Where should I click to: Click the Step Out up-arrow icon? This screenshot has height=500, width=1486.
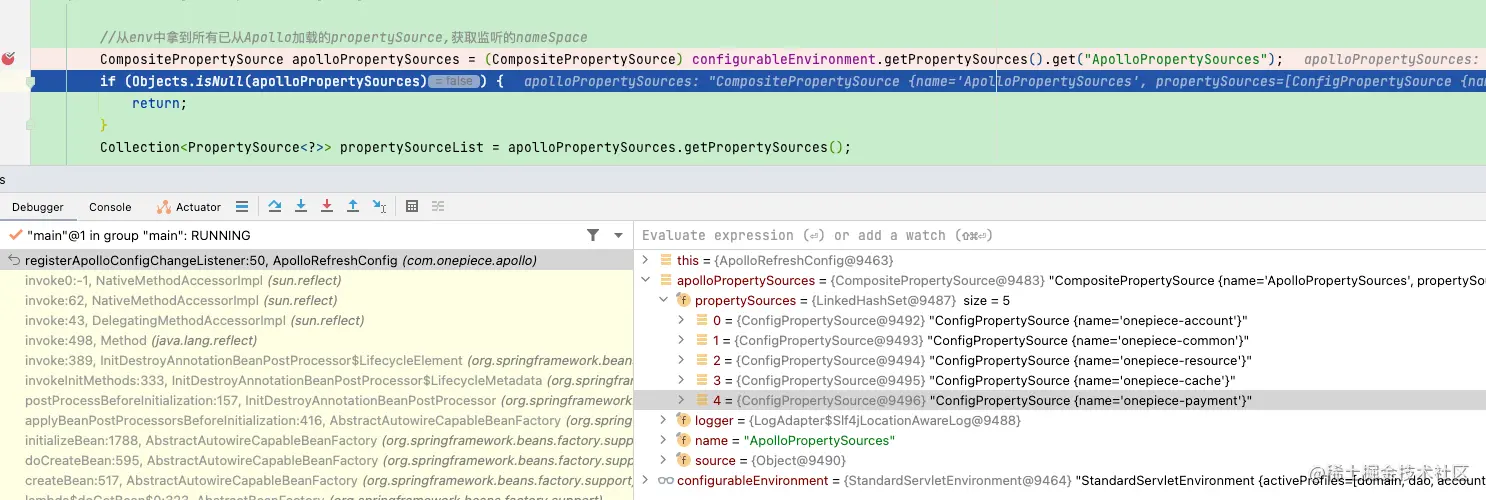tap(353, 207)
